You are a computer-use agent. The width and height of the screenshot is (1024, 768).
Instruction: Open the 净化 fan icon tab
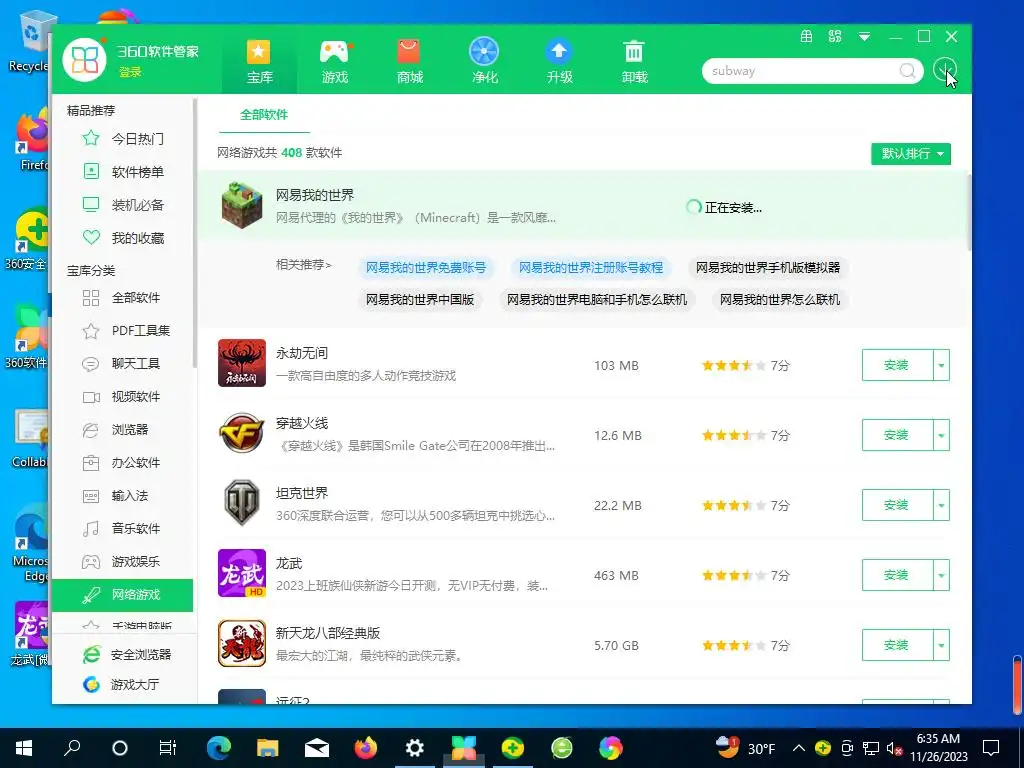click(x=485, y=61)
